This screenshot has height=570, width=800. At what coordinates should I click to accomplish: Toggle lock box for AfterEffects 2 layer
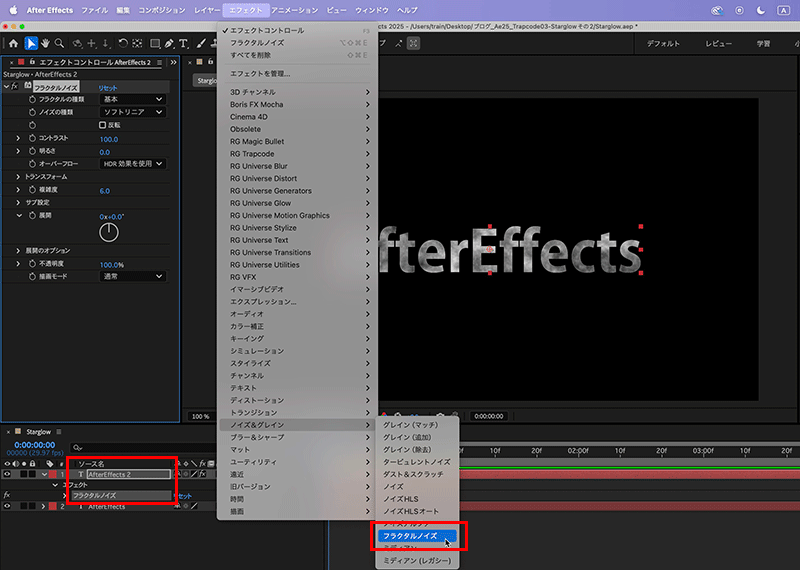[32, 474]
